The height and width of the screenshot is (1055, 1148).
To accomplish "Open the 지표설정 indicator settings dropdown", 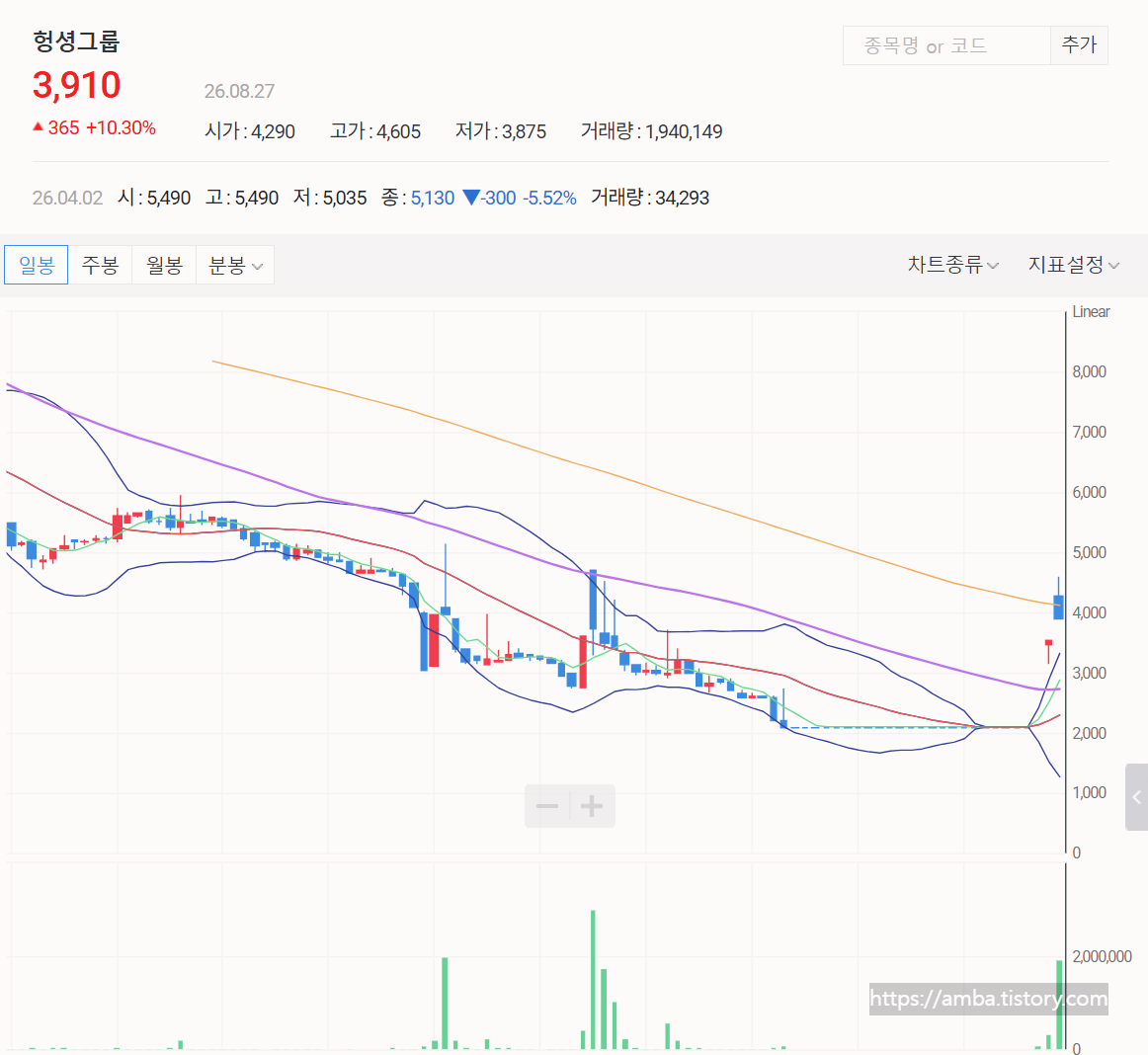I will [x=1073, y=265].
